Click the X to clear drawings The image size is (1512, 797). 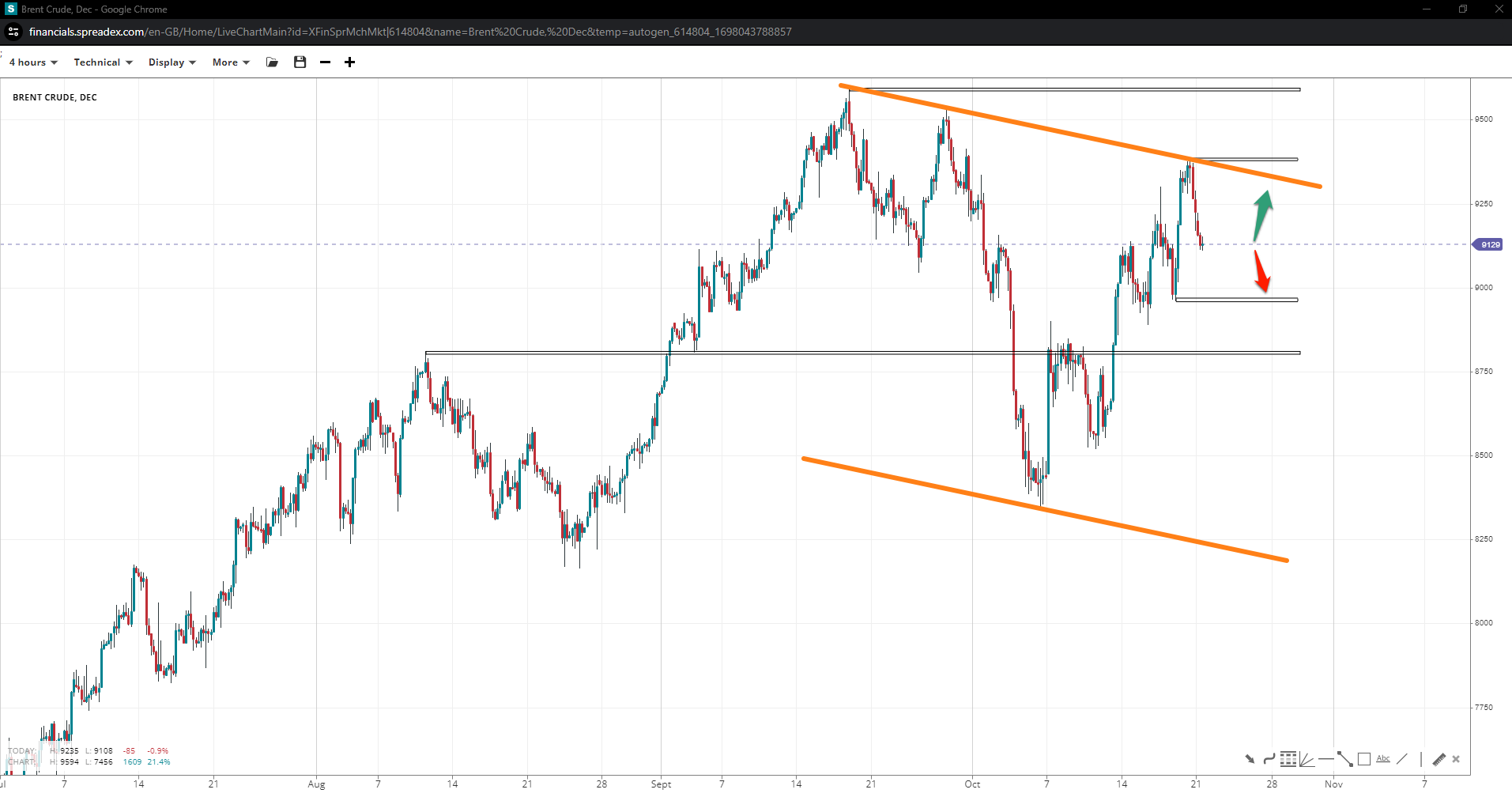[1456, 759]
